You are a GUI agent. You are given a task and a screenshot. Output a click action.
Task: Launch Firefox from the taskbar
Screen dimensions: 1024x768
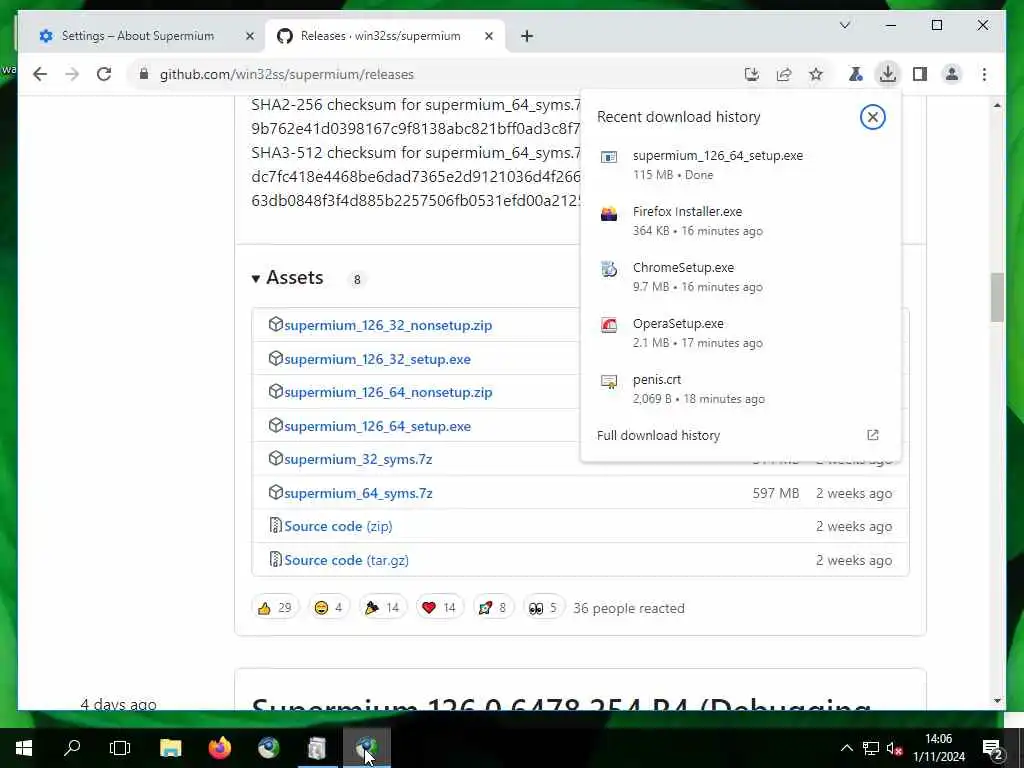(219, 748)
